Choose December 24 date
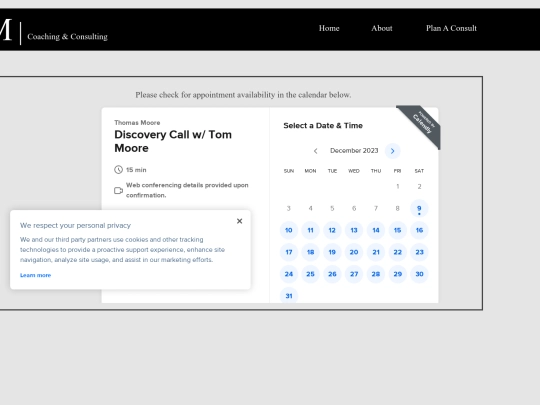 click(289, 274)
